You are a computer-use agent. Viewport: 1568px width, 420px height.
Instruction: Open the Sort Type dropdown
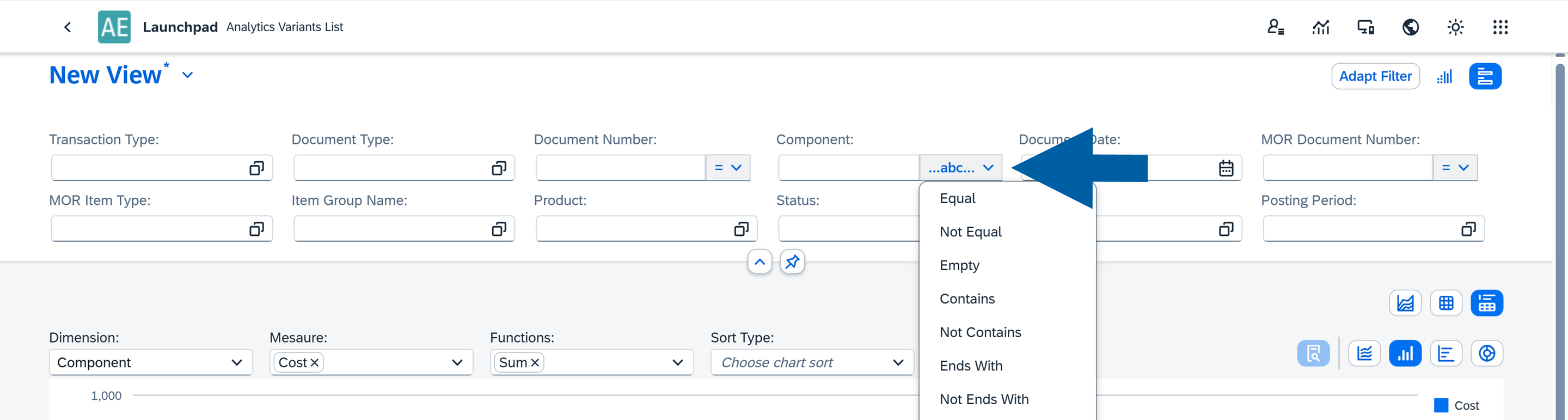(x=897, y=363)
